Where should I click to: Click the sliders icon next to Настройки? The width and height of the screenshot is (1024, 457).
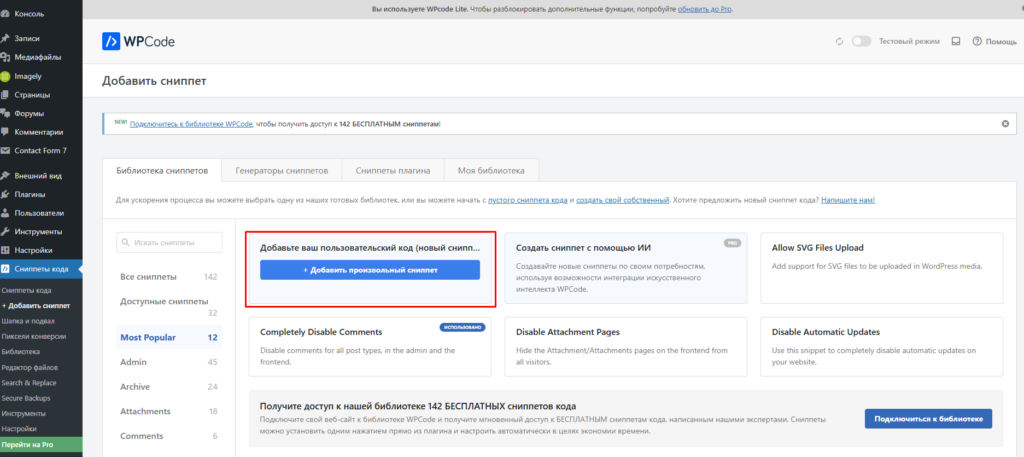point(5,250)
